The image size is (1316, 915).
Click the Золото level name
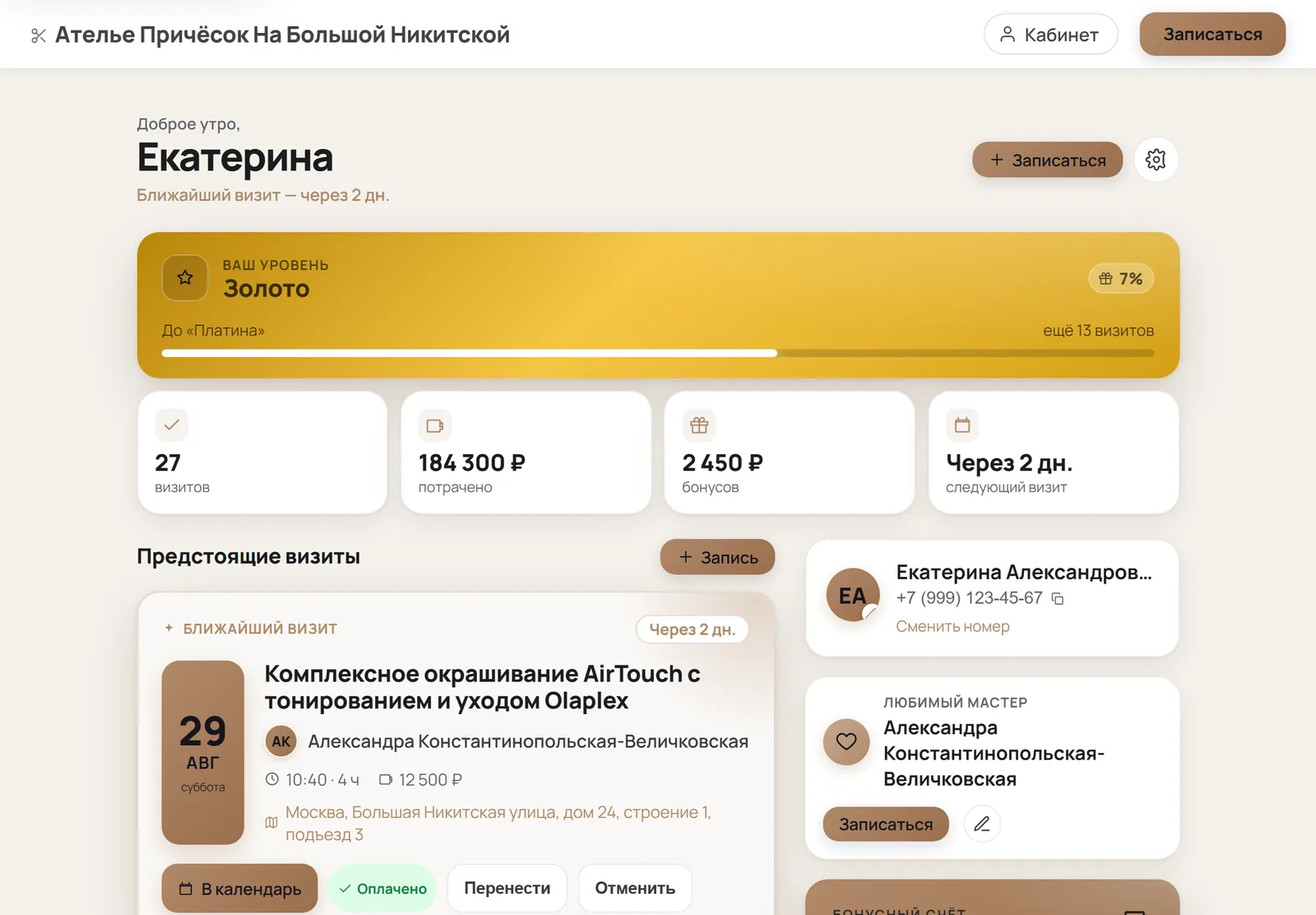pos(266,289)
